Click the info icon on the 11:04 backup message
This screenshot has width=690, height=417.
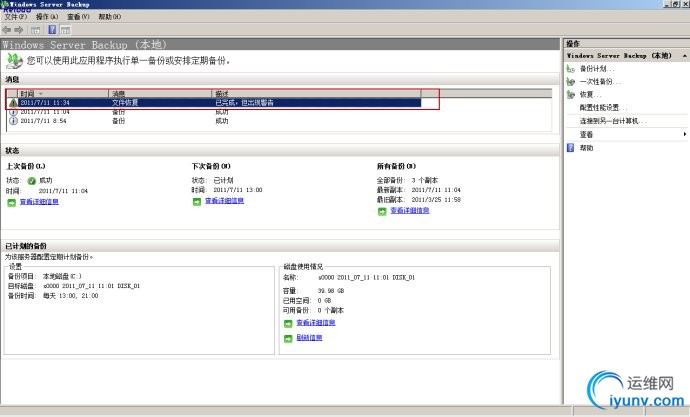13,112
